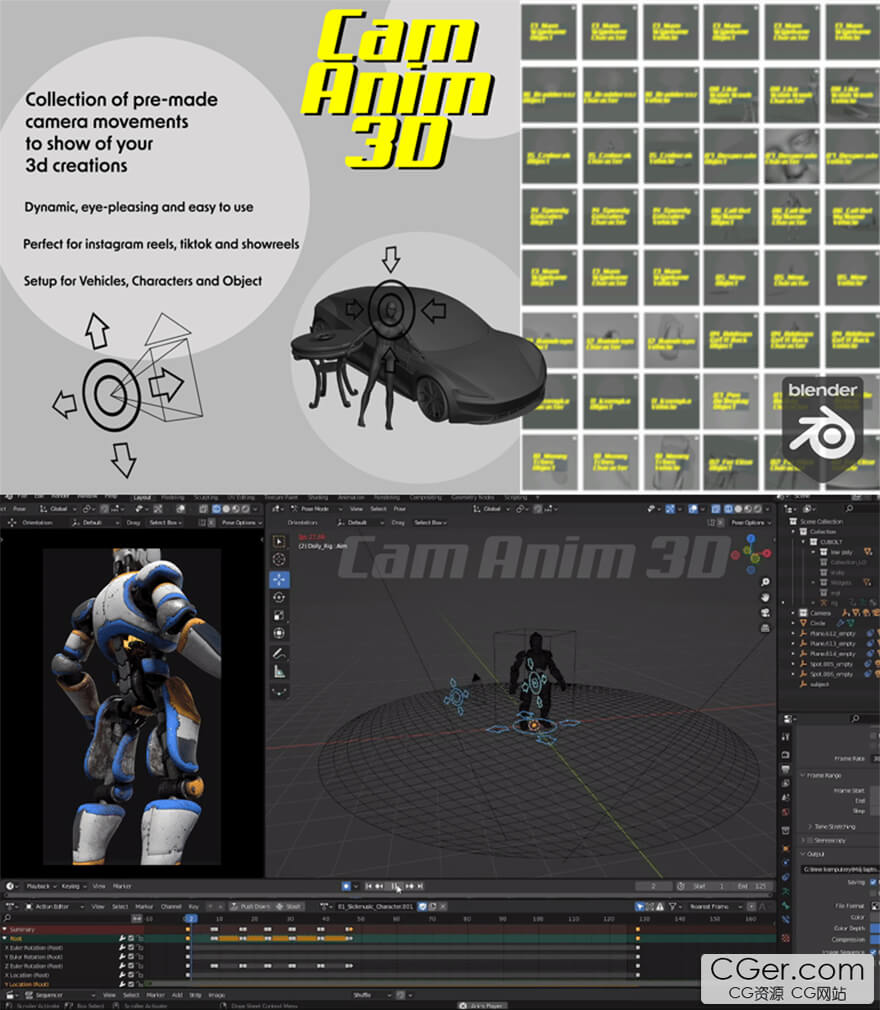Click the outliner search magnifier icon
Image resolution: width=880 pixels, height=1010 pixels.
849,509
